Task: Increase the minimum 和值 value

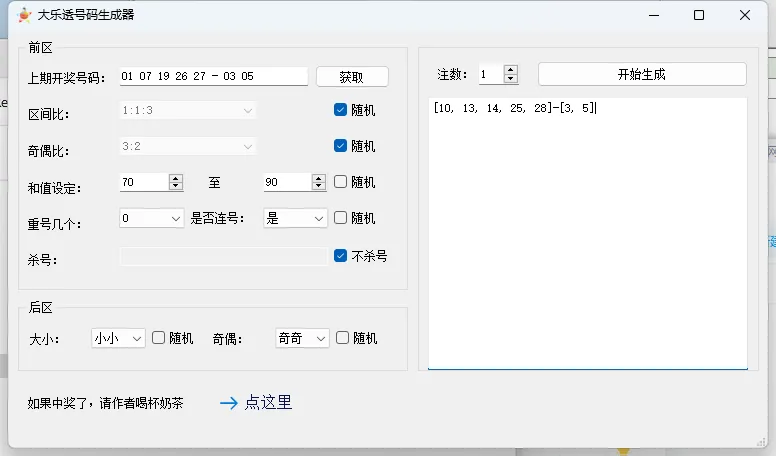Action: (x=176, y=178)
